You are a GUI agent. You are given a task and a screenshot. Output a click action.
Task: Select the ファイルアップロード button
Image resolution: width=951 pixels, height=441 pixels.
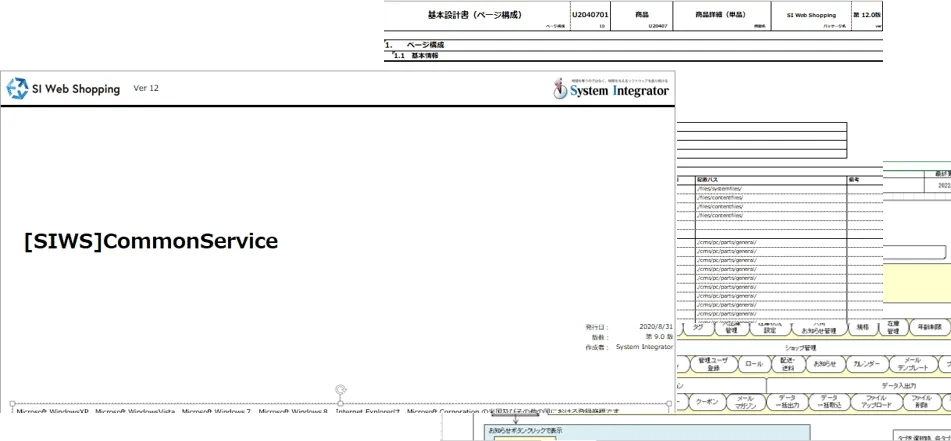coord(876,401)
